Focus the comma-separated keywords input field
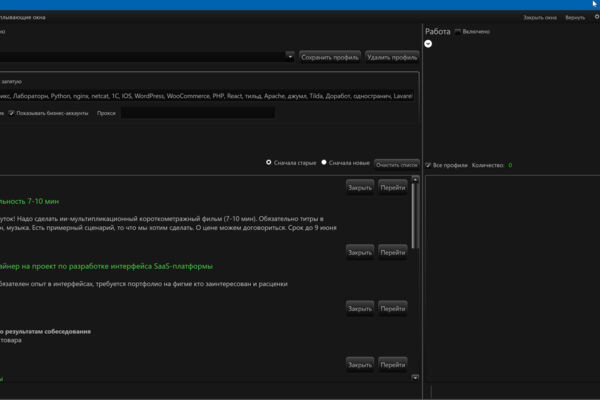This screenshot has width=600, height=400. (x=207, y=96)
